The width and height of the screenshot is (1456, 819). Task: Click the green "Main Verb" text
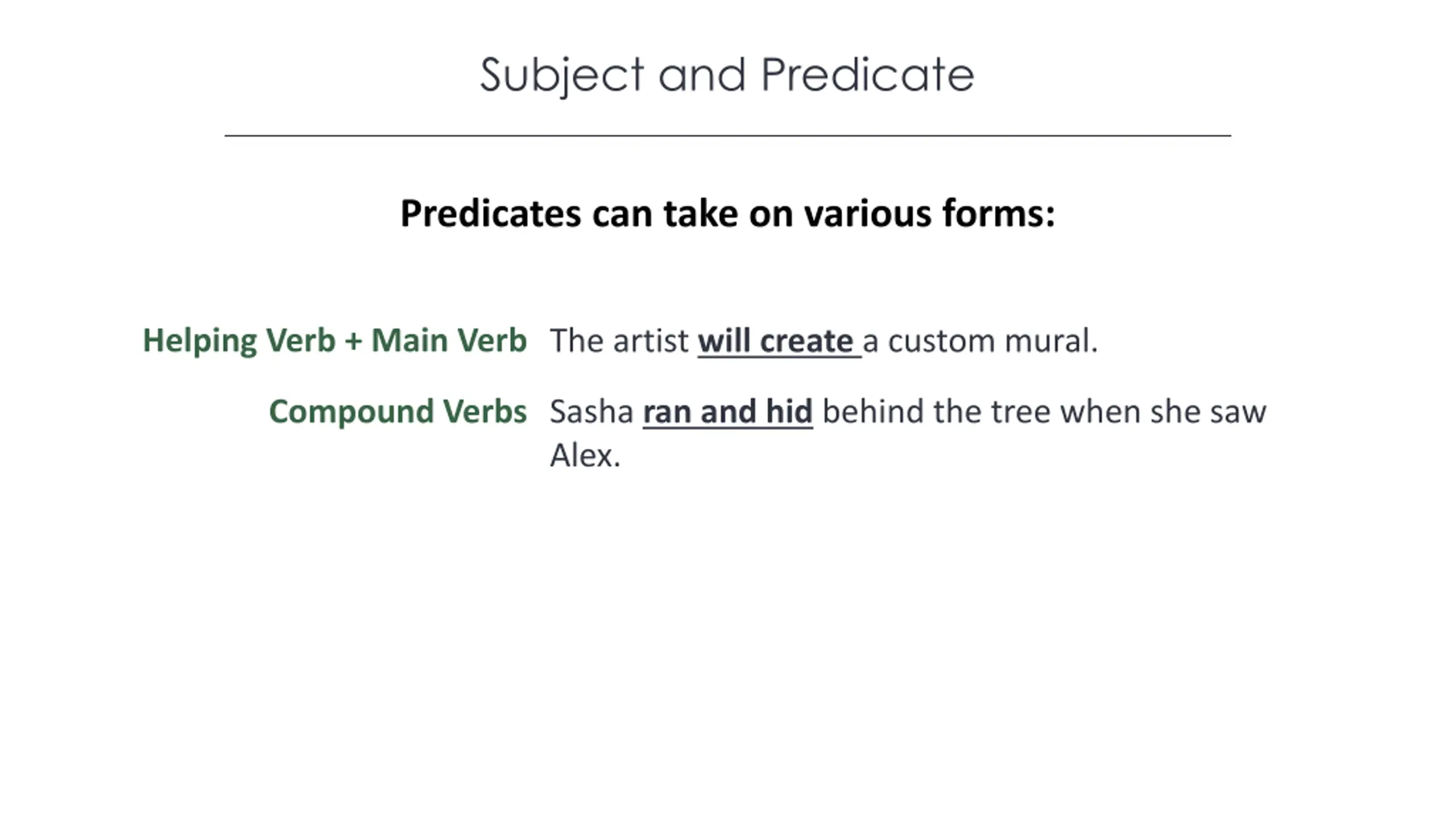[x=449, y=341]
